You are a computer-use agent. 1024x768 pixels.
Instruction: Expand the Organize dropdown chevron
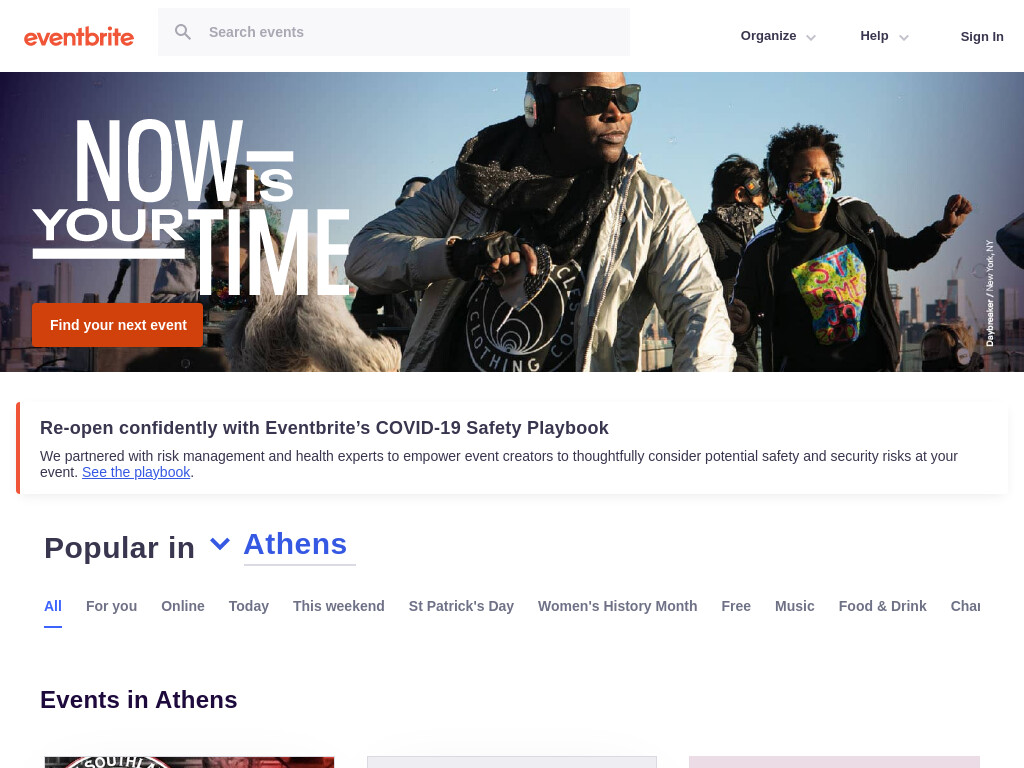click(810, 37)
